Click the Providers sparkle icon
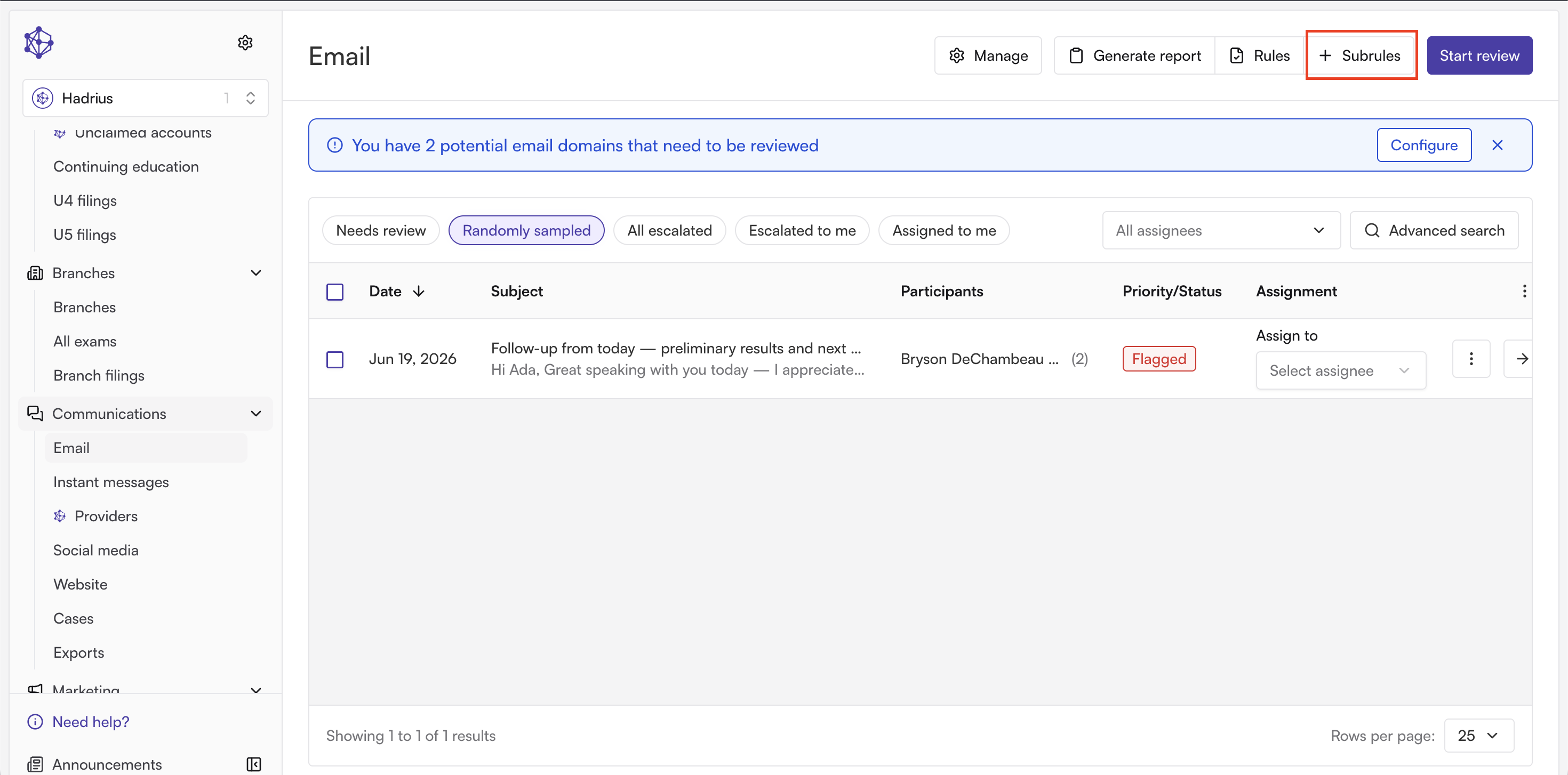 point(60,516)
